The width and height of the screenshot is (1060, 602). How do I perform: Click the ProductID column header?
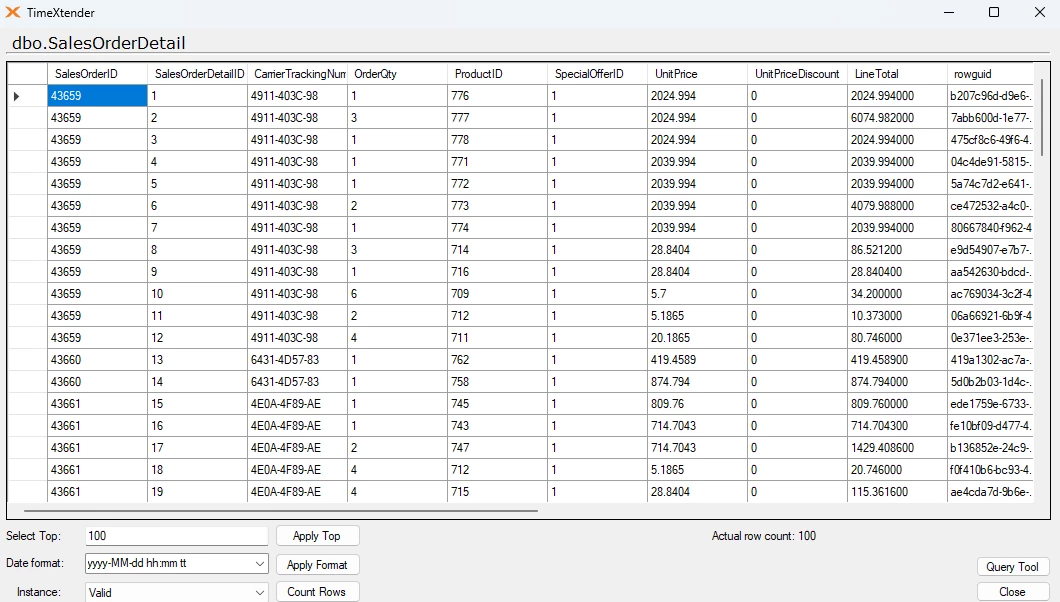click(x=498, y=74)
